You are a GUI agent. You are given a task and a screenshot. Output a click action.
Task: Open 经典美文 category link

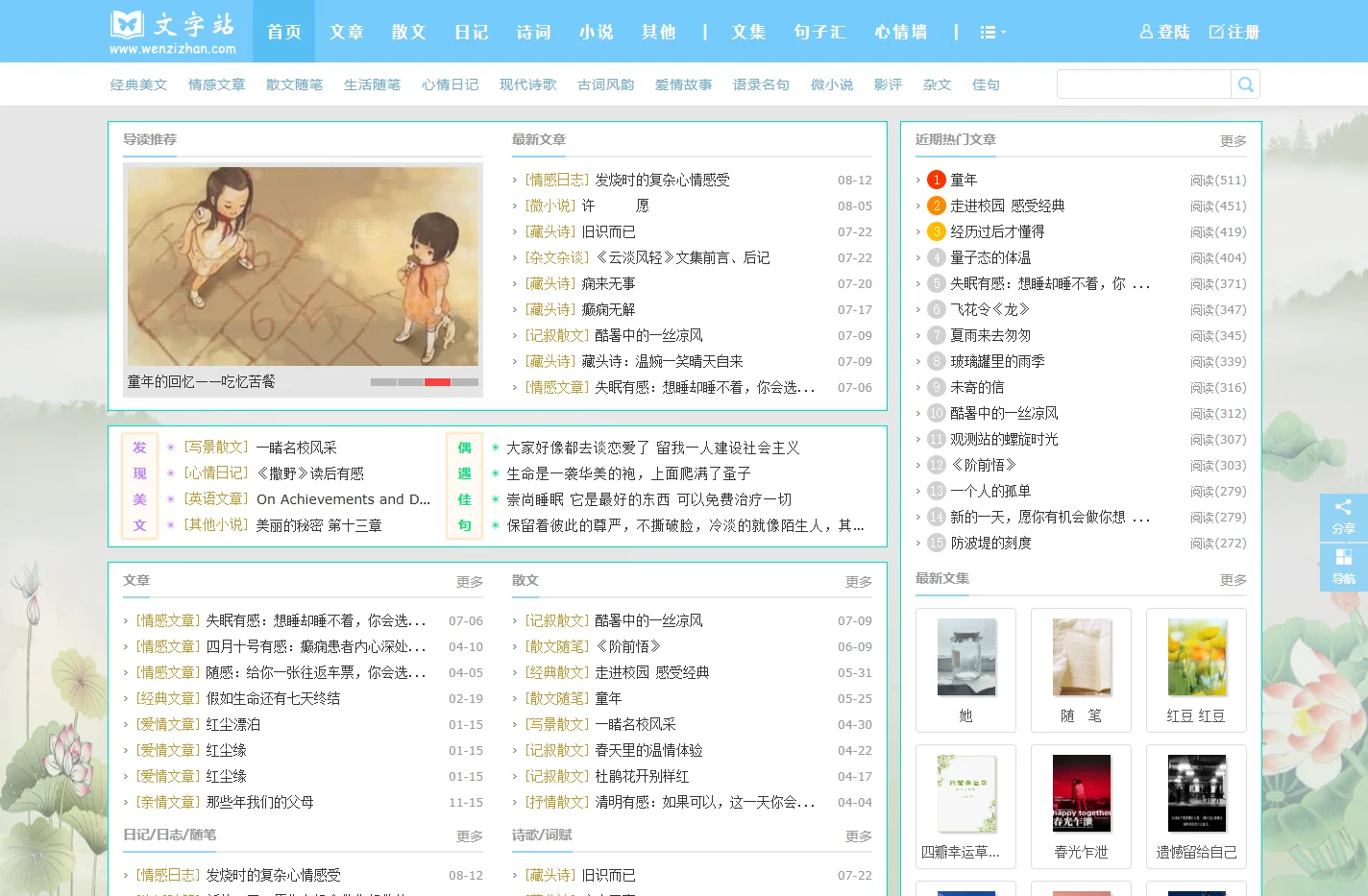point(139,85)
